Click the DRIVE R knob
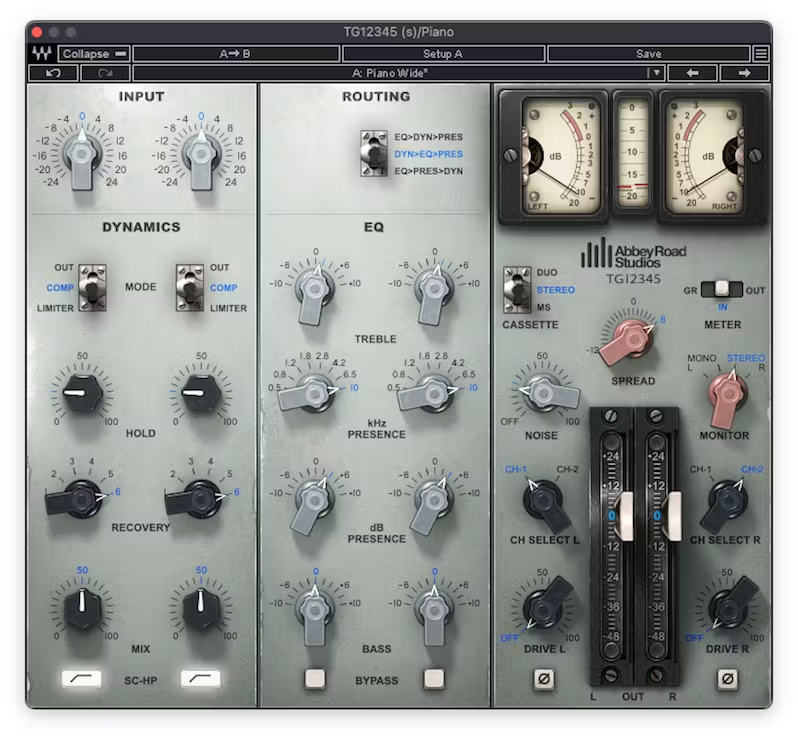The width and height of the screenshot is (798, 739). point(727,609)
